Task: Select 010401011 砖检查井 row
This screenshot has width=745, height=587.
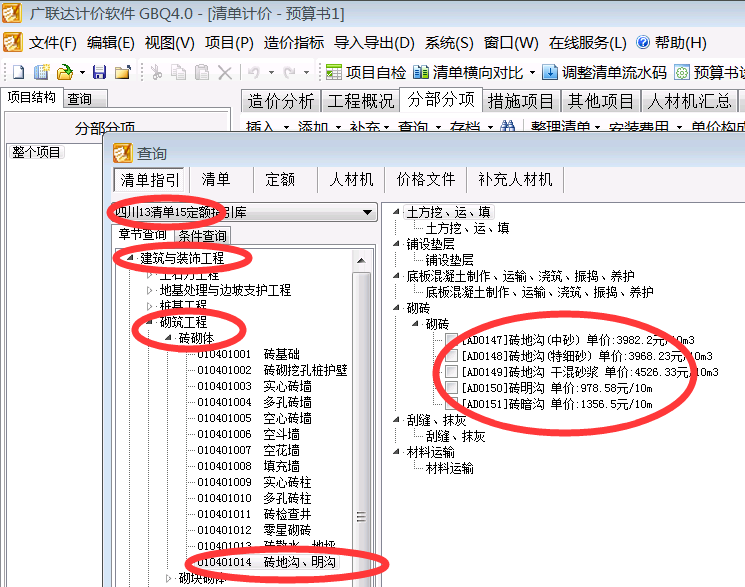Action: click(254, 514)
